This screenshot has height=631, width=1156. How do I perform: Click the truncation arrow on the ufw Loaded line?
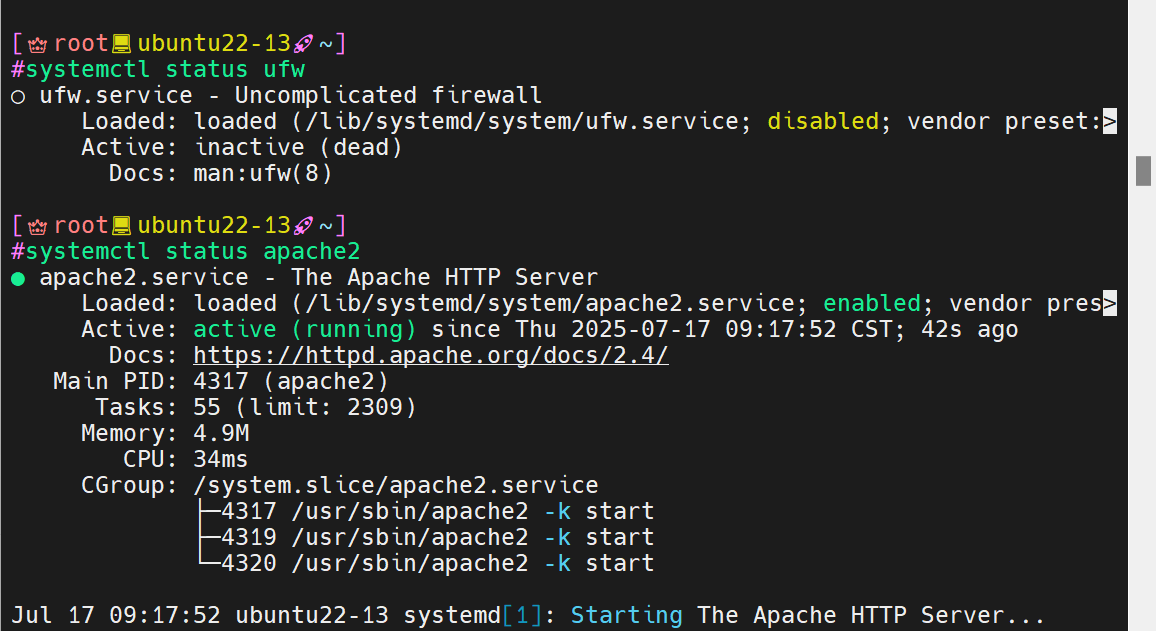tap(1110, 121)
